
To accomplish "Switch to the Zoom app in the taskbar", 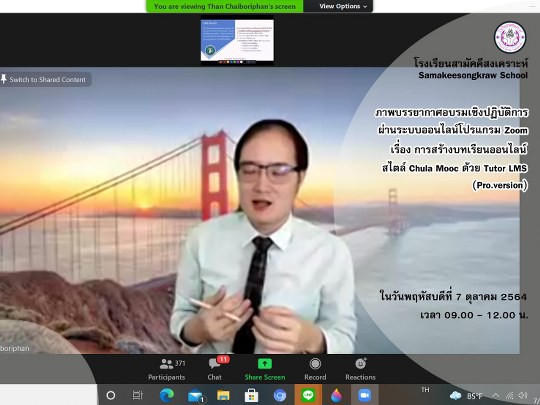I will (x=365, y=395).
